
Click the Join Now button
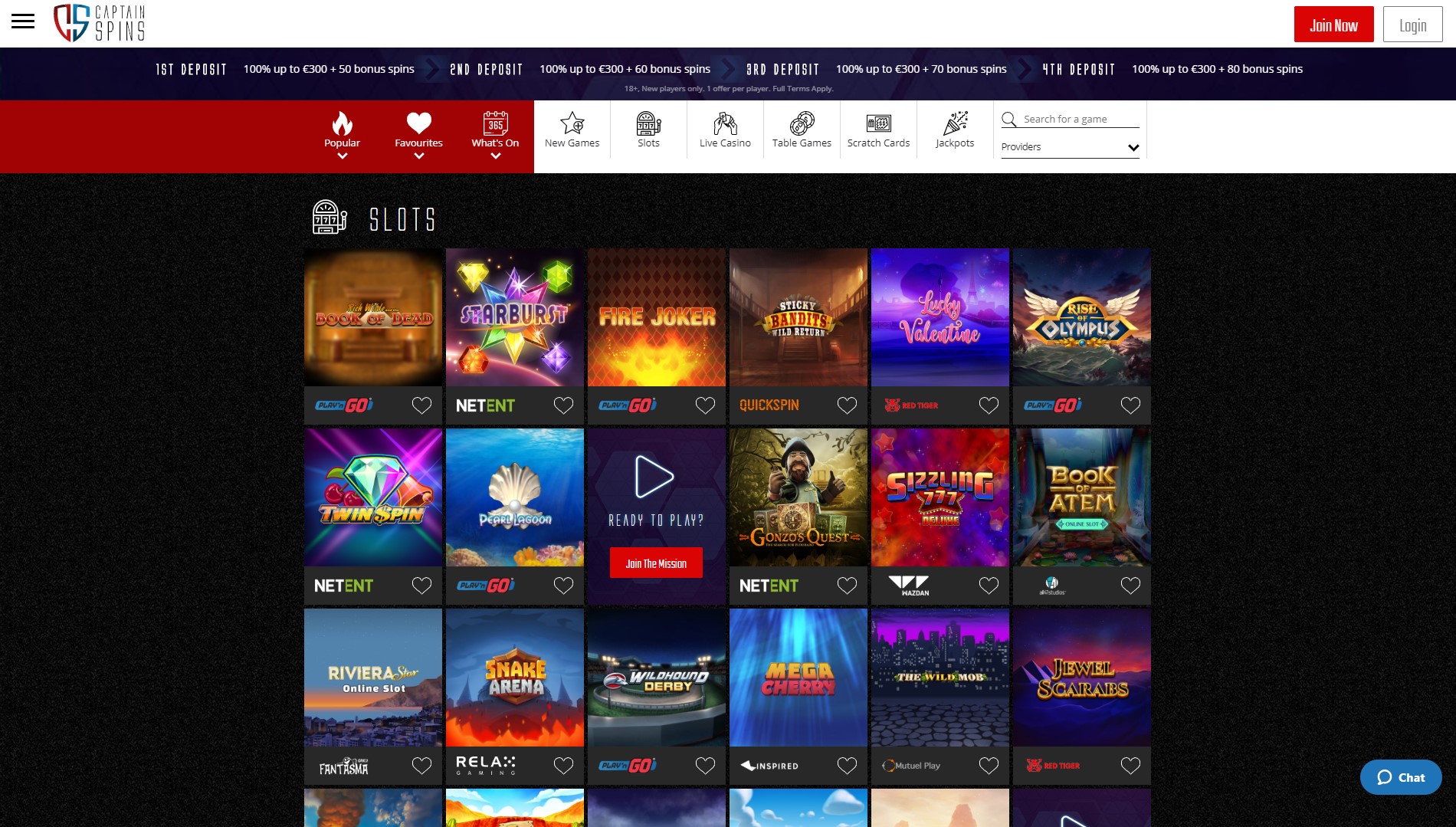(1333, 25)
